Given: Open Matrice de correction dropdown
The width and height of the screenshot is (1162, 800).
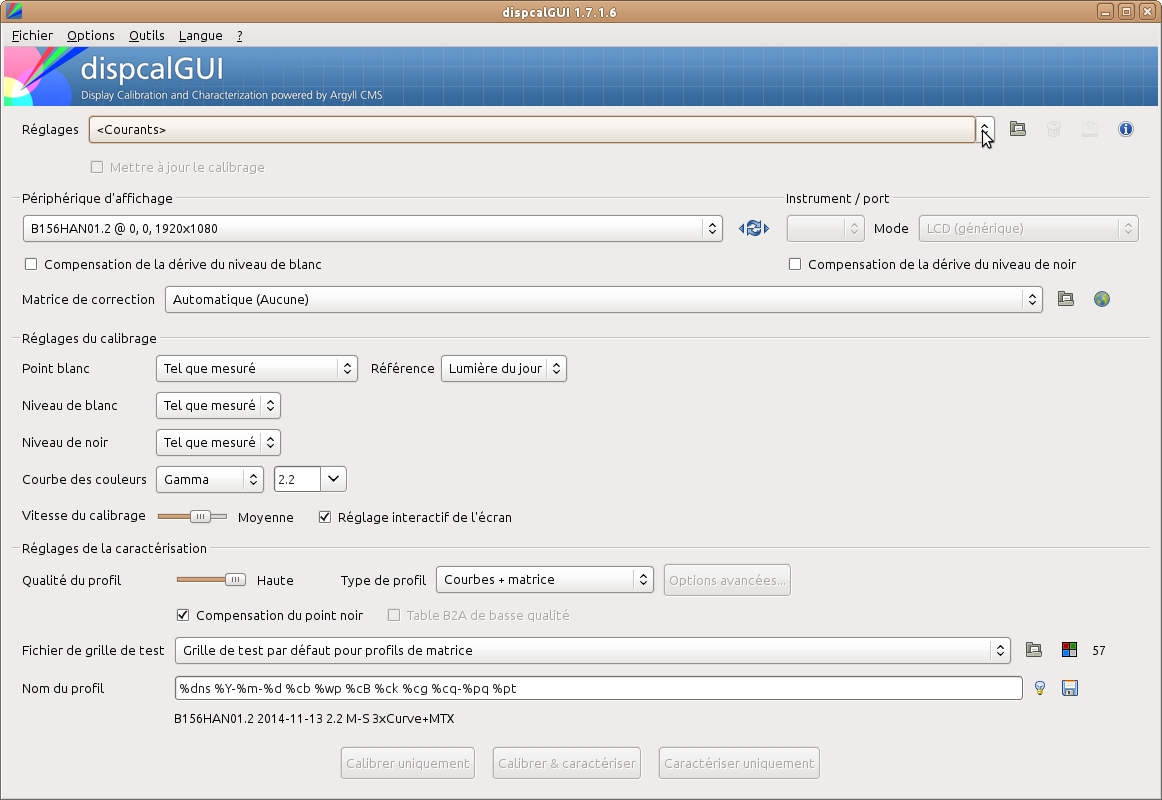Looking at the screenshot, I should pyautogui.click(x=604, y=299).
